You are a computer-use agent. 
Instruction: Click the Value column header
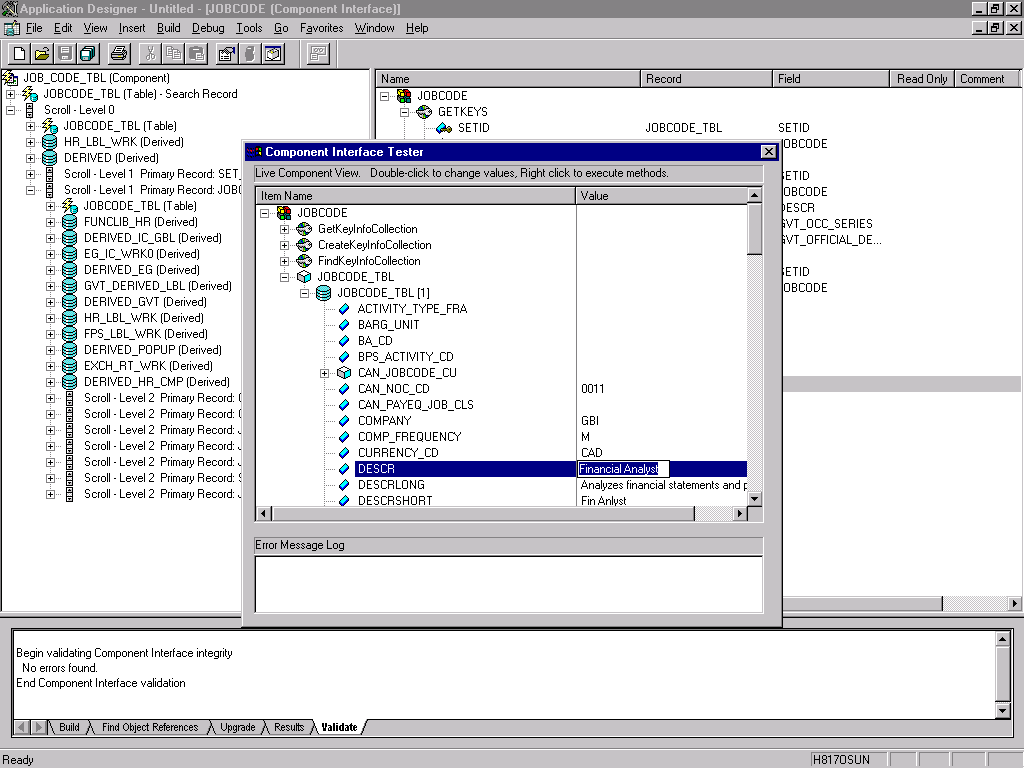point(661,196)
